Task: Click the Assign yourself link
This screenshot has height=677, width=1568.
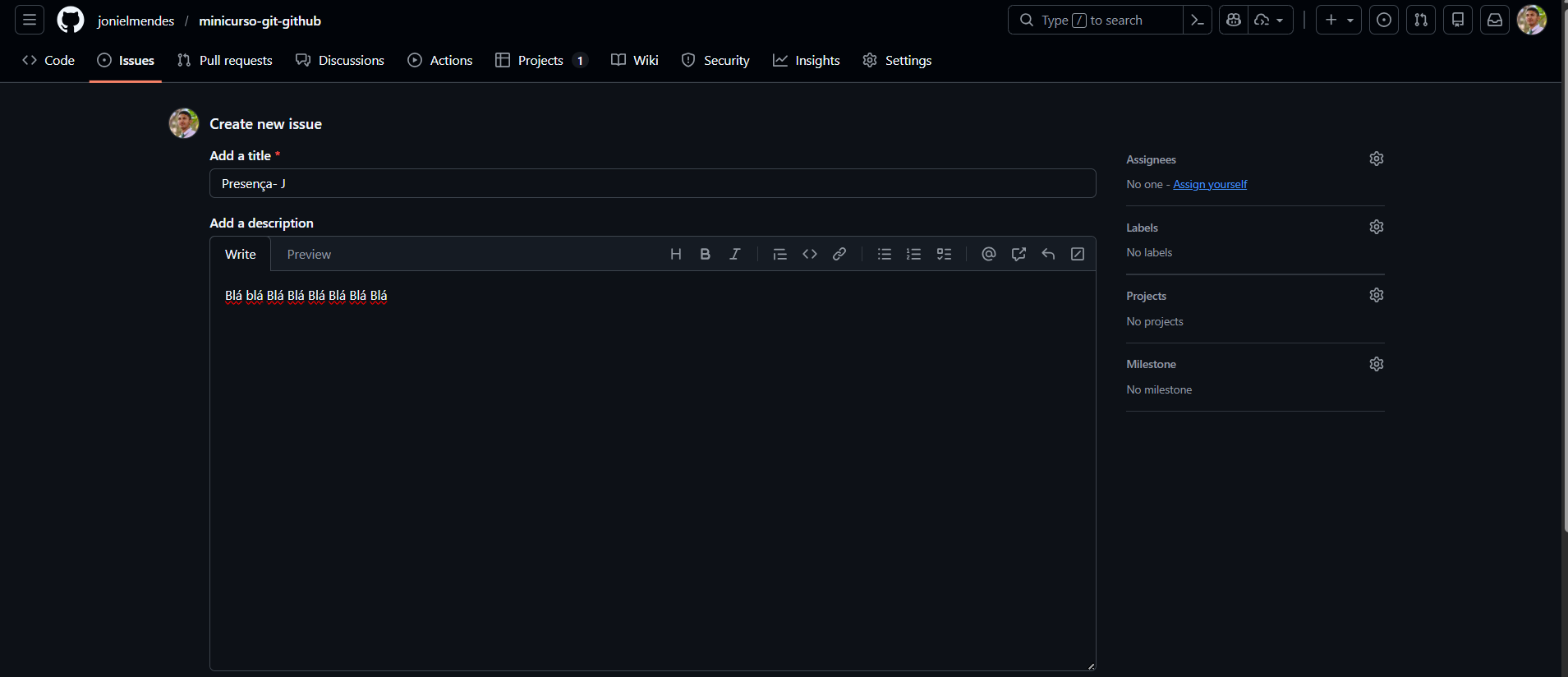Action: (x=1209, y=185)
